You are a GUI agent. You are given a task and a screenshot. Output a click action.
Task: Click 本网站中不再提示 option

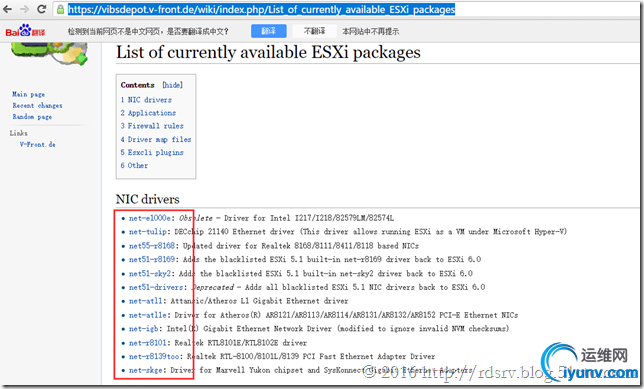pos(370,31)
